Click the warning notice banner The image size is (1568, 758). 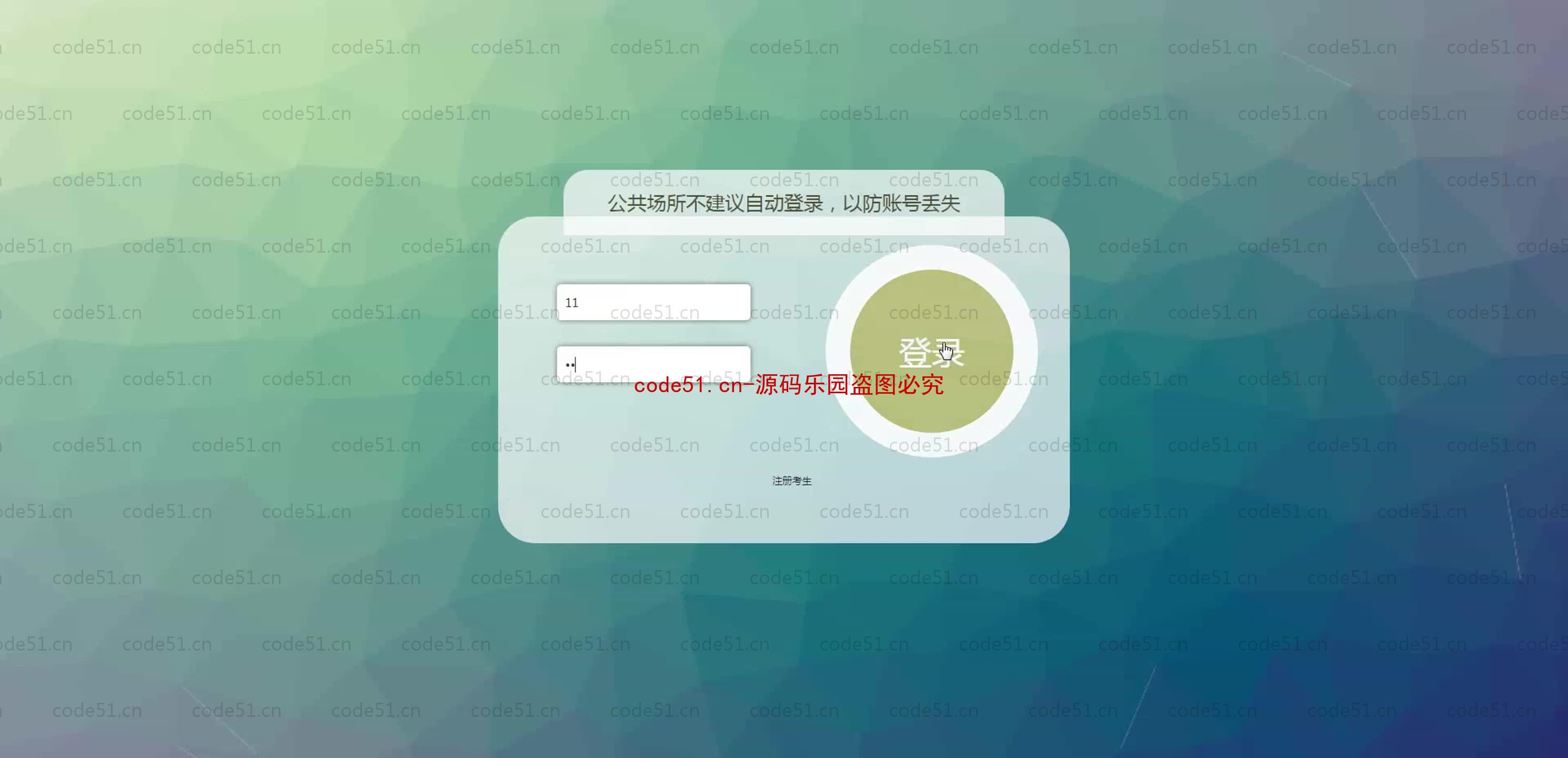pyautogui.click(x=784, y=204)
